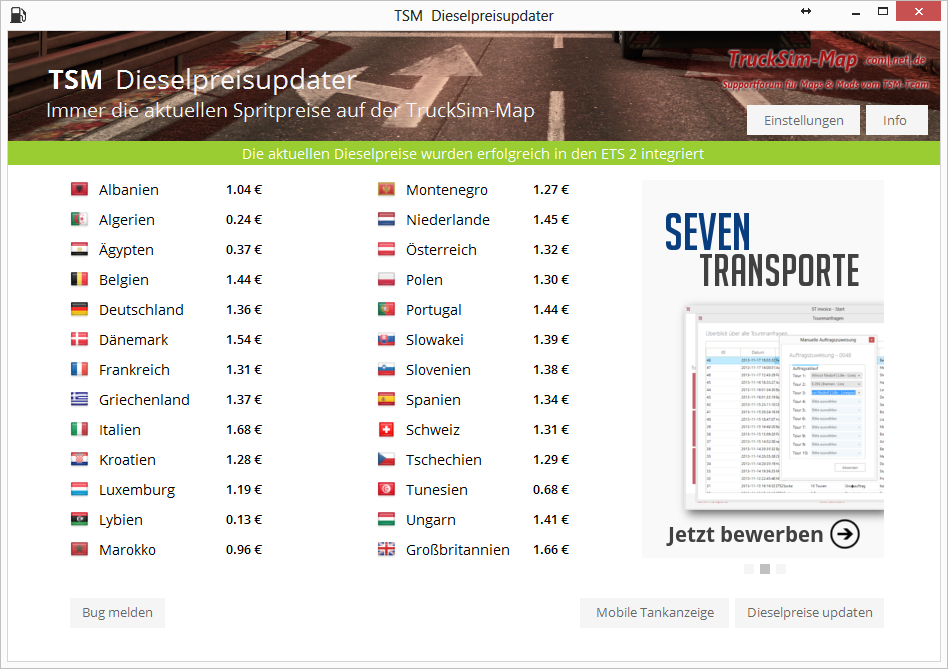Click the Supportforum subtitle under TruckSim-Map logo
Image resolution: width=948 pixels, height=669 pixels.
[x=825, y=85]
